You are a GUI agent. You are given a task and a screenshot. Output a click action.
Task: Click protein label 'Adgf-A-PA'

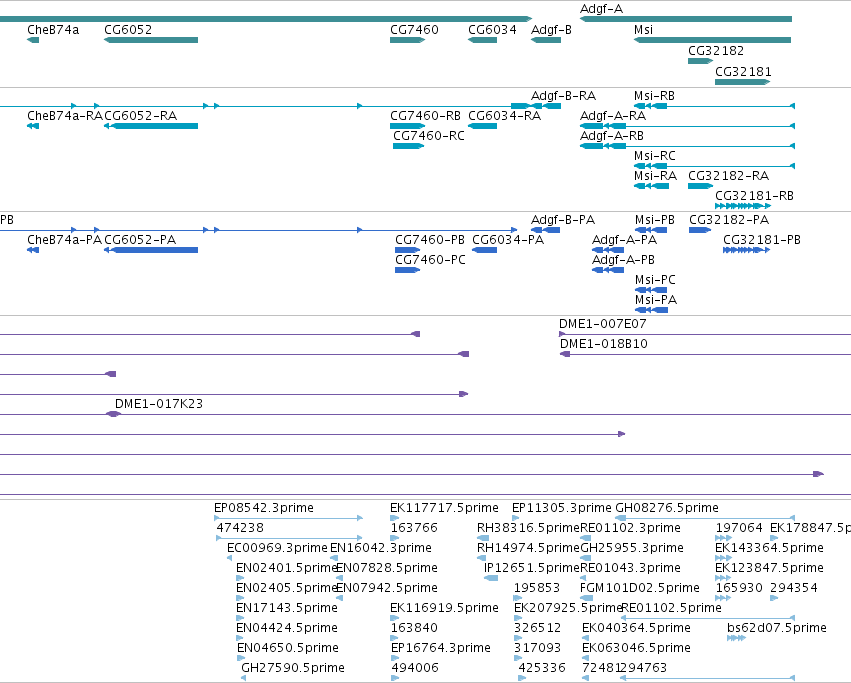pyautogui.click(x=624, y=240)
